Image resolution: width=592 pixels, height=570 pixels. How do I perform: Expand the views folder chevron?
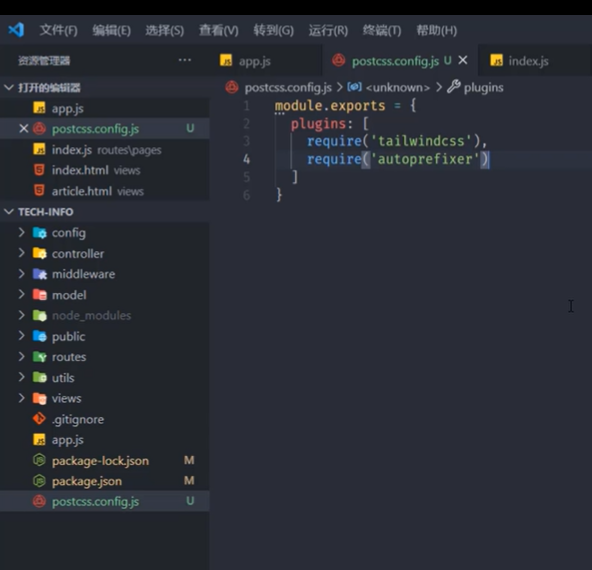22,398
